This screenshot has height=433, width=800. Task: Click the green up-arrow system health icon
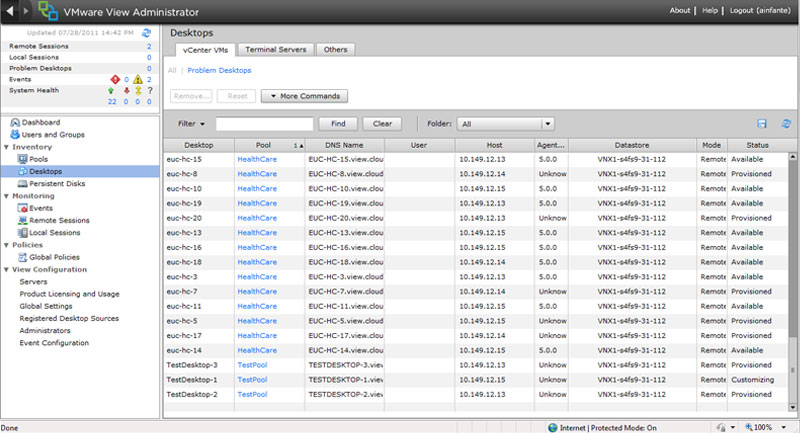pyautogui.click(x=111, y=90)
